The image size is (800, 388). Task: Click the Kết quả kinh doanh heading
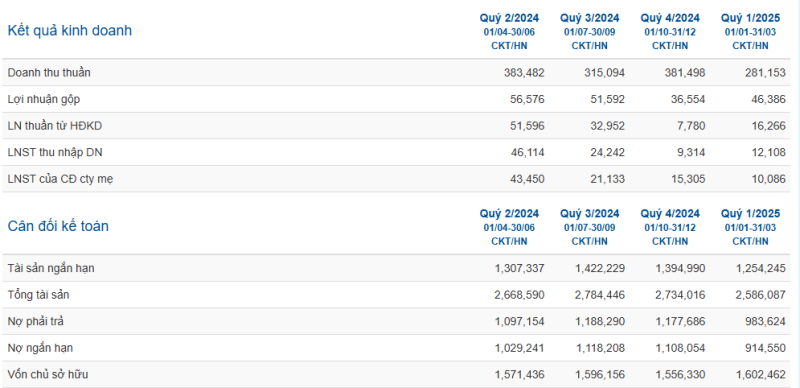pos(69,31)
